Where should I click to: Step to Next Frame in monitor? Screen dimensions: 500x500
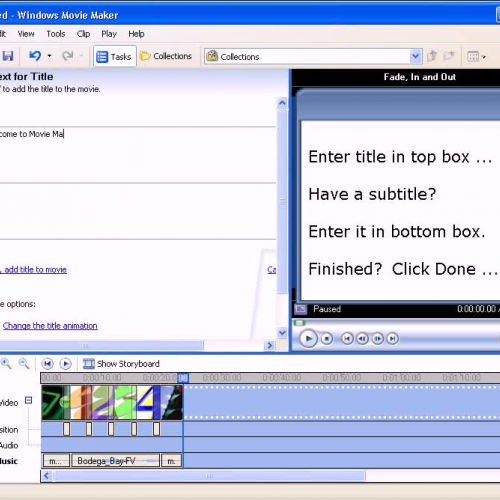click(x=378, y=339)
